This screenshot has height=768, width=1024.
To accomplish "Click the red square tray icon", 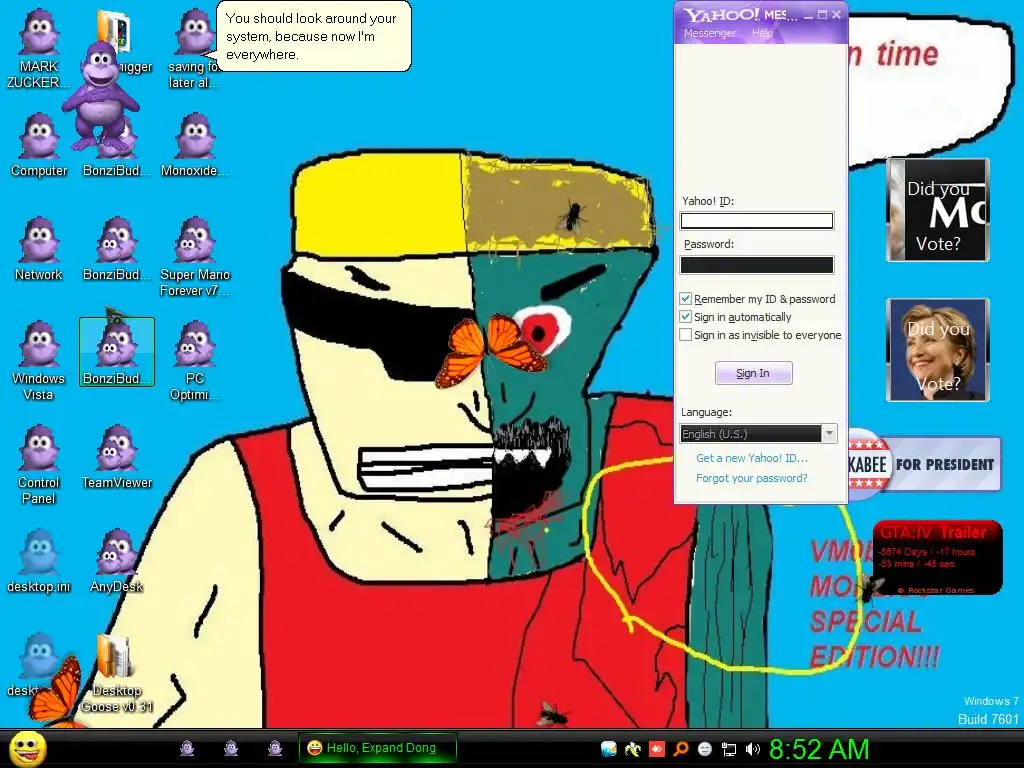I will coord(656,749).
